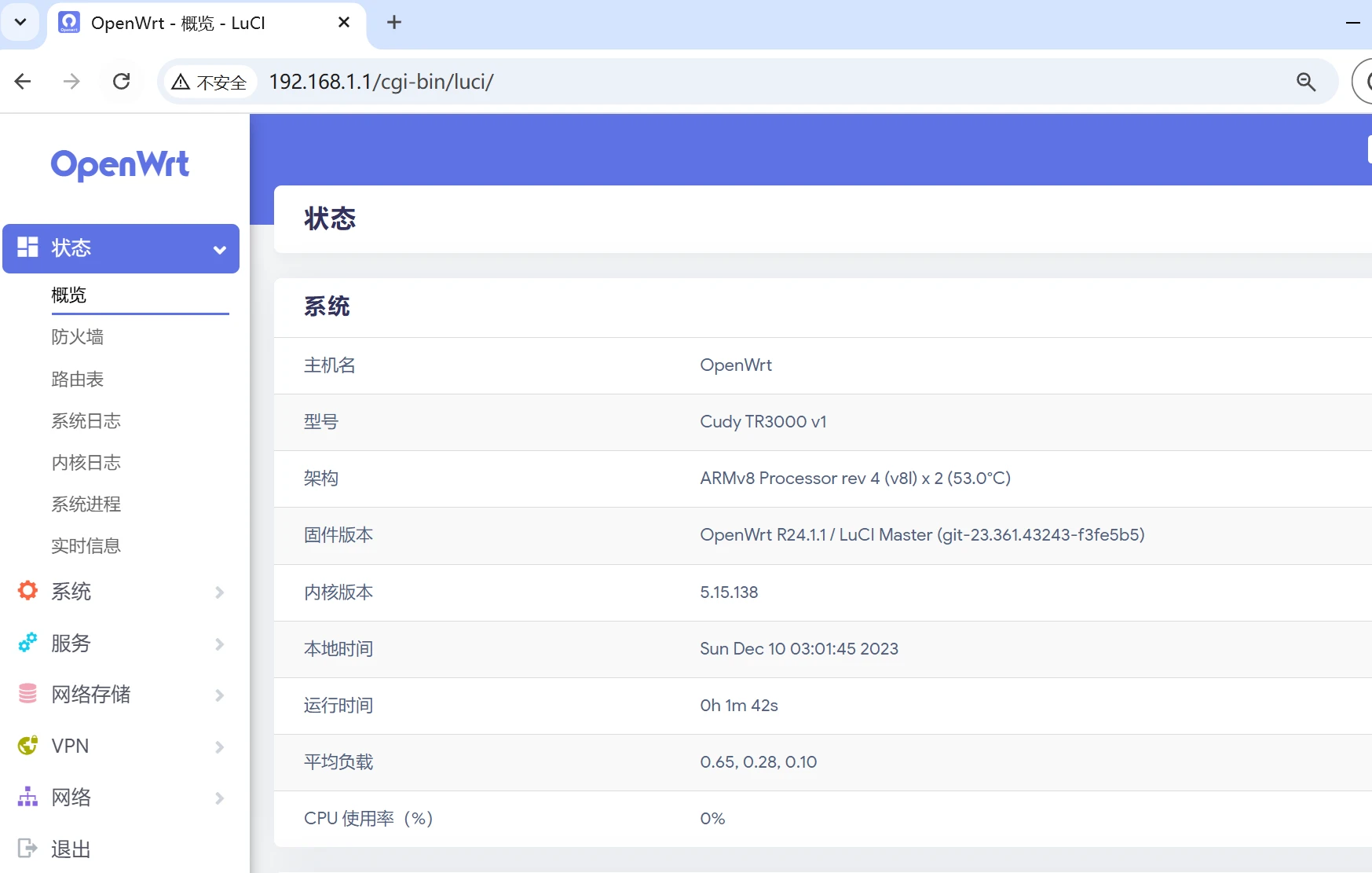Minimize the browser window

click(1353, 23)
